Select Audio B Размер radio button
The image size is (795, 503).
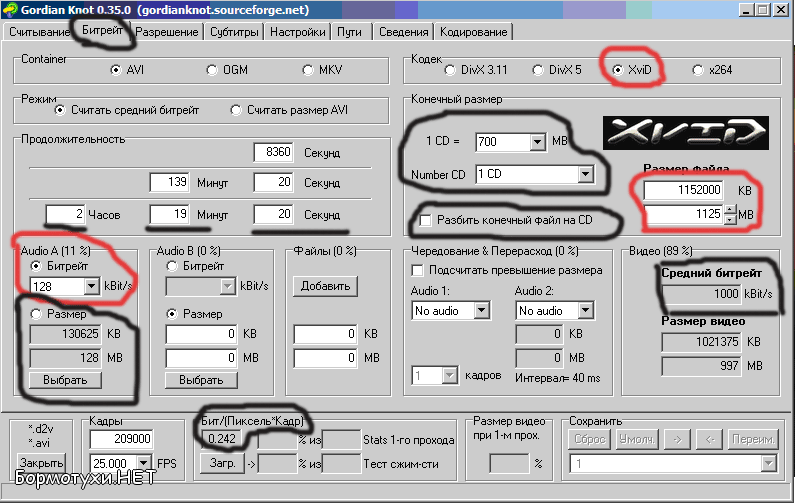[x=172, y=314]
